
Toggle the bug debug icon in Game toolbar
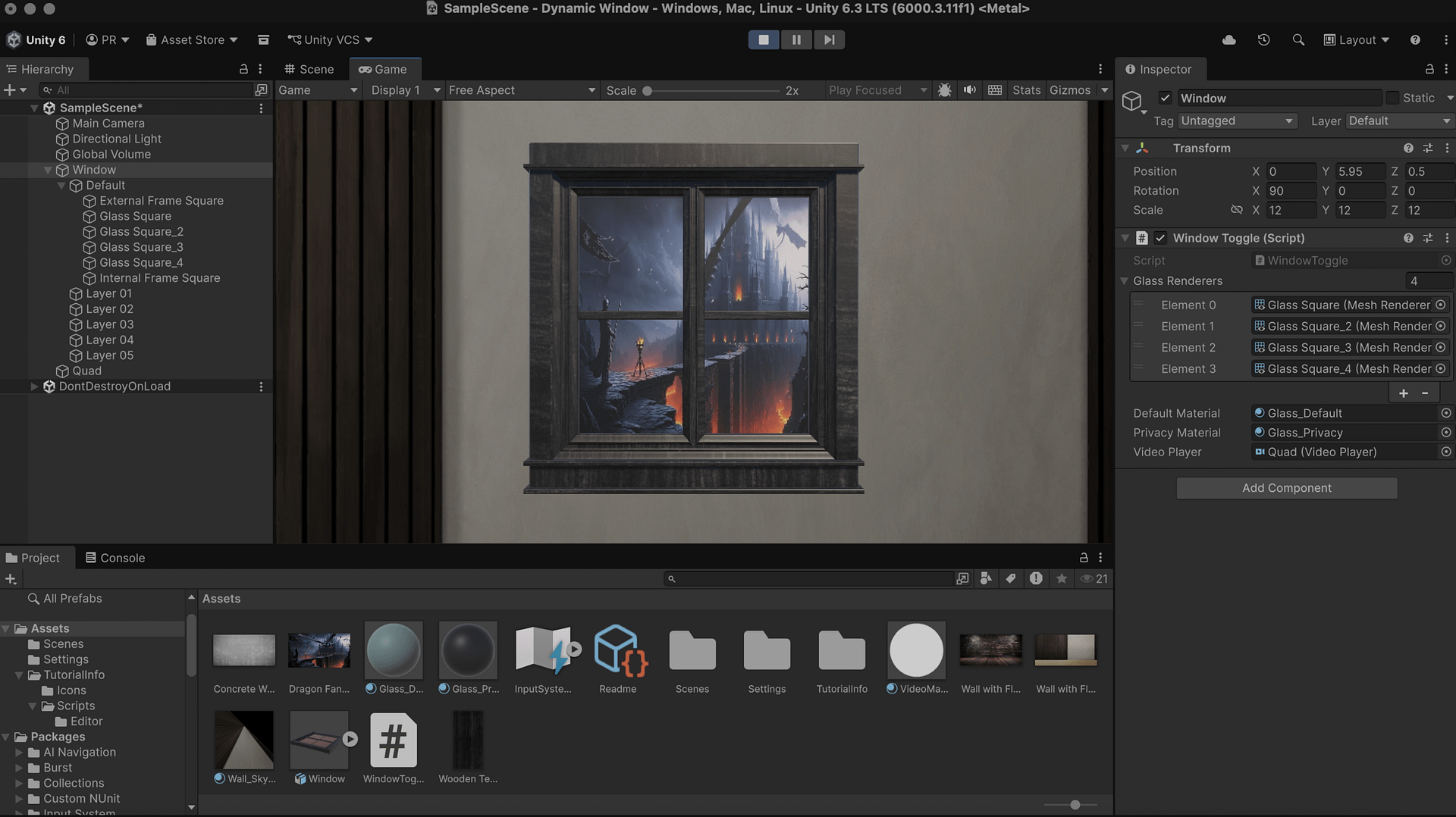click(x=944, y=90)
